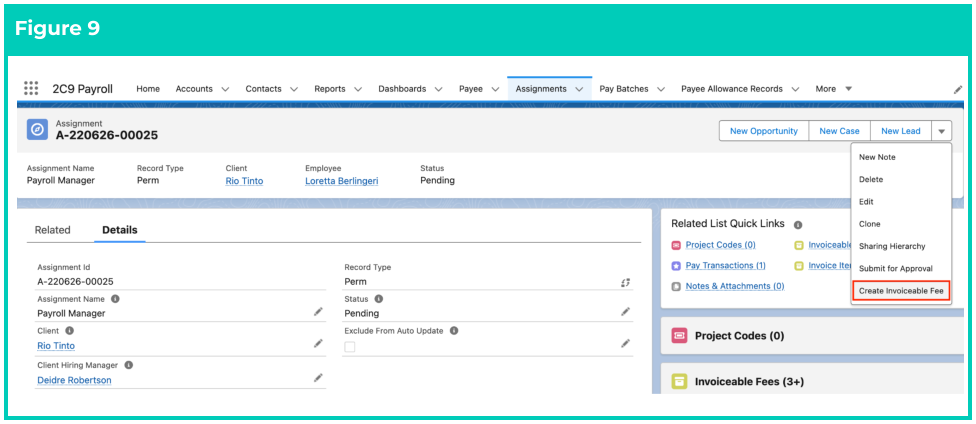Select the Details tab
Viewport: 976px width, 424px height.
point(120,230)
